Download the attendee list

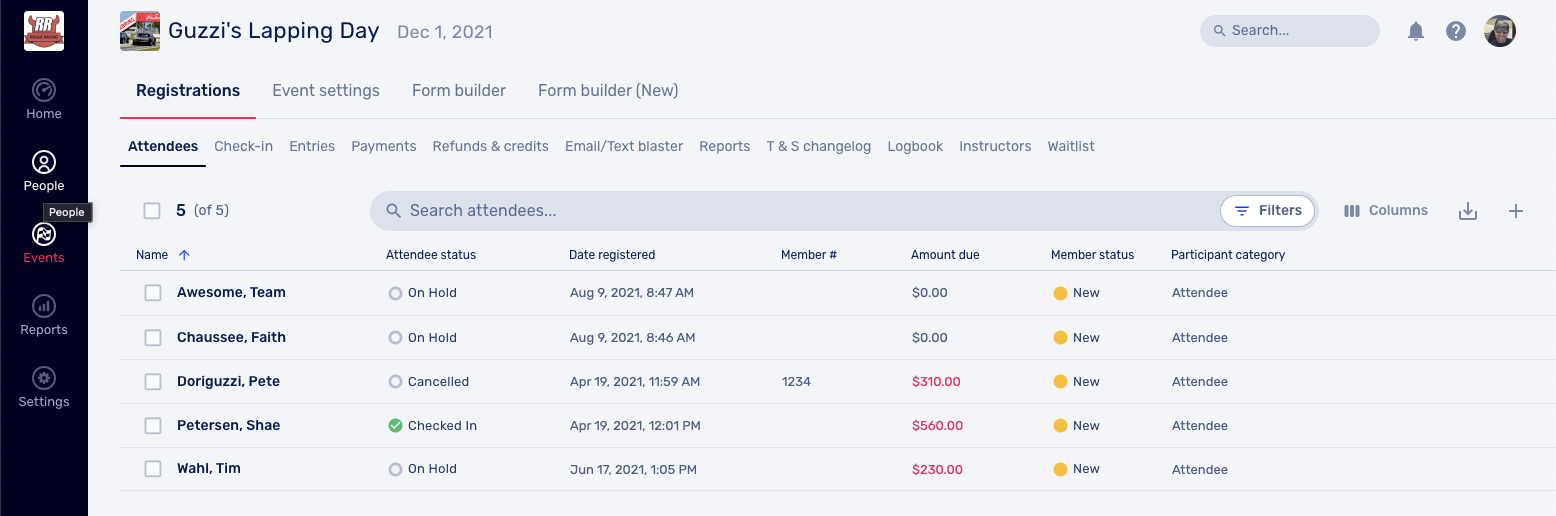coord(1468,211)
